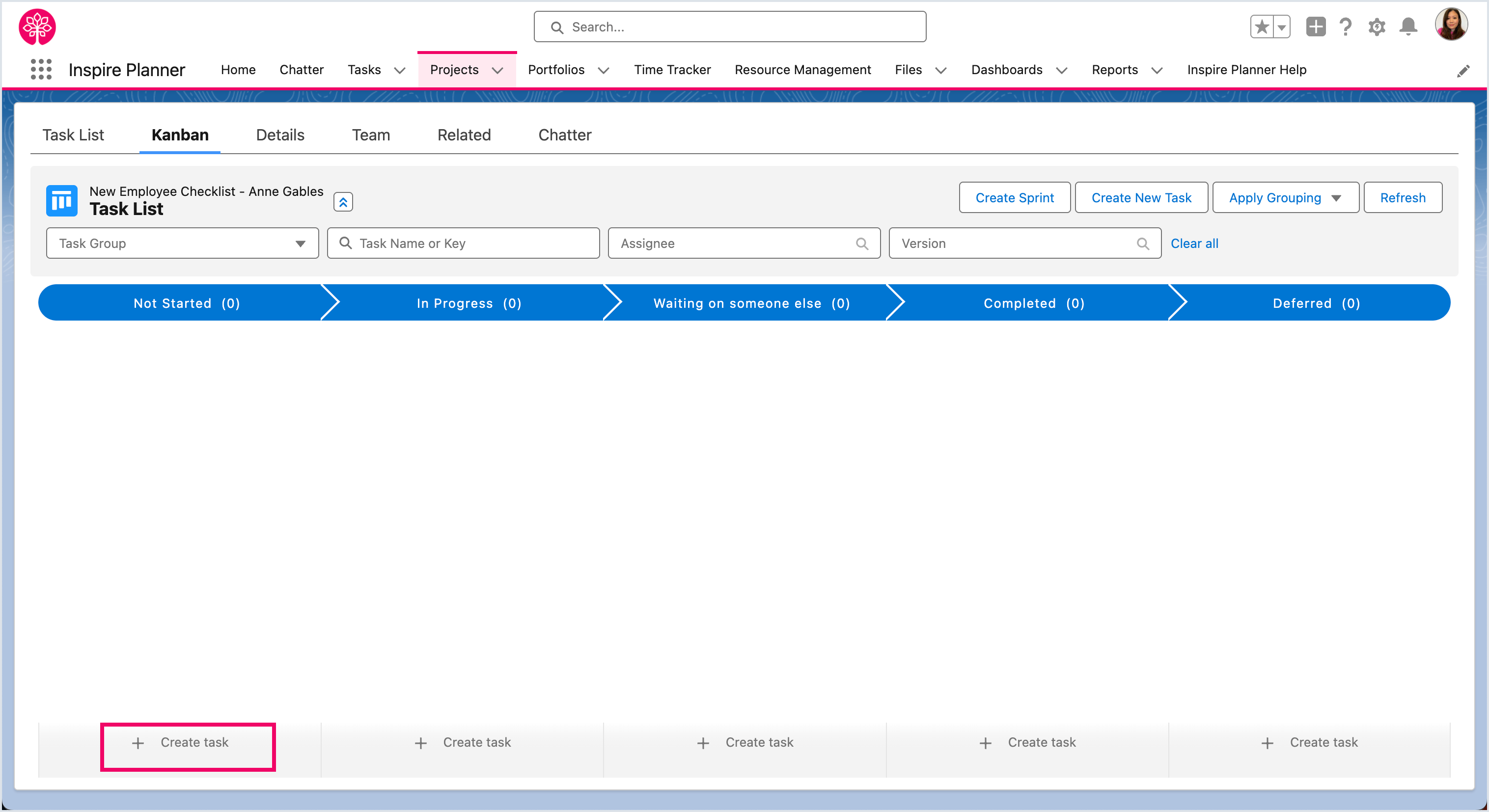Open the Setup gear icon

1377,27
